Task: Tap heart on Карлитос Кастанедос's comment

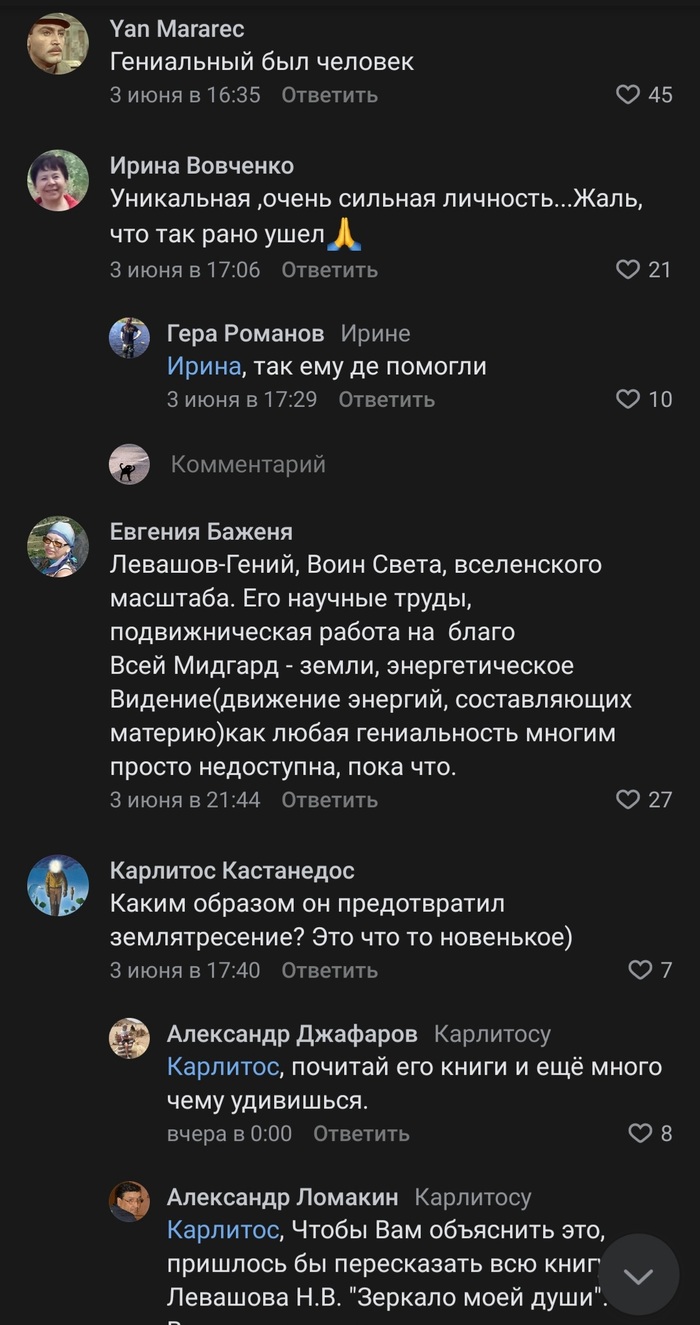Action: pos(638,970)
